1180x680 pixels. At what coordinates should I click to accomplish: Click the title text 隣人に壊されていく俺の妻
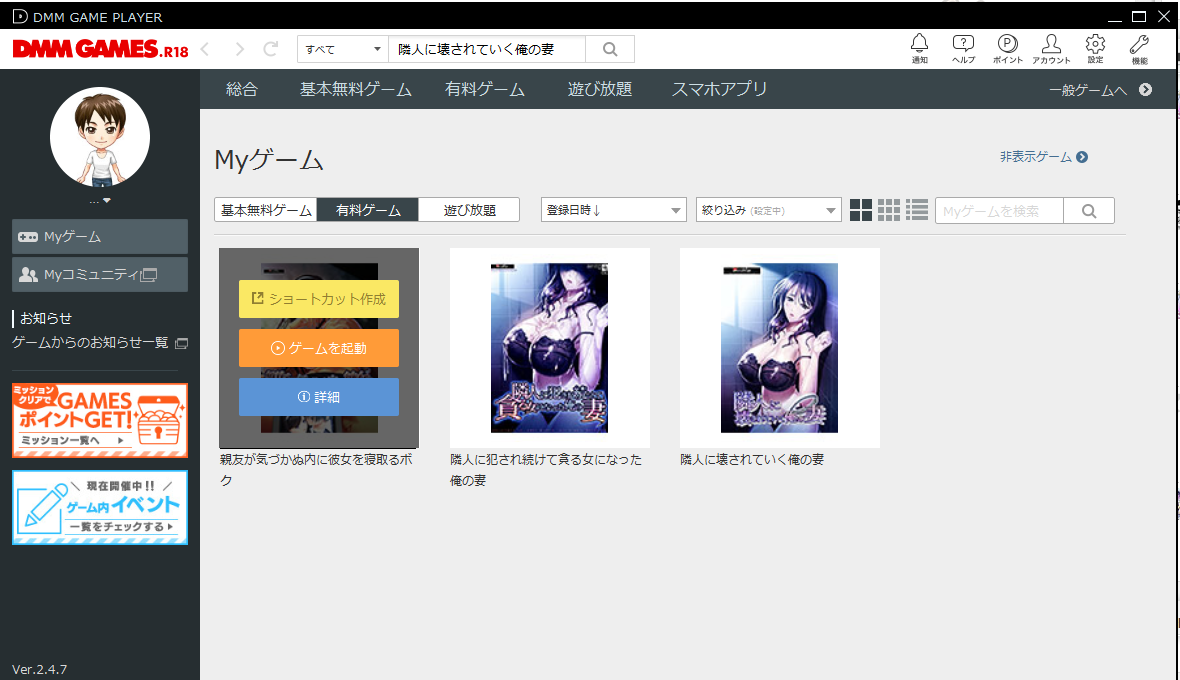(x=753, y=460)
